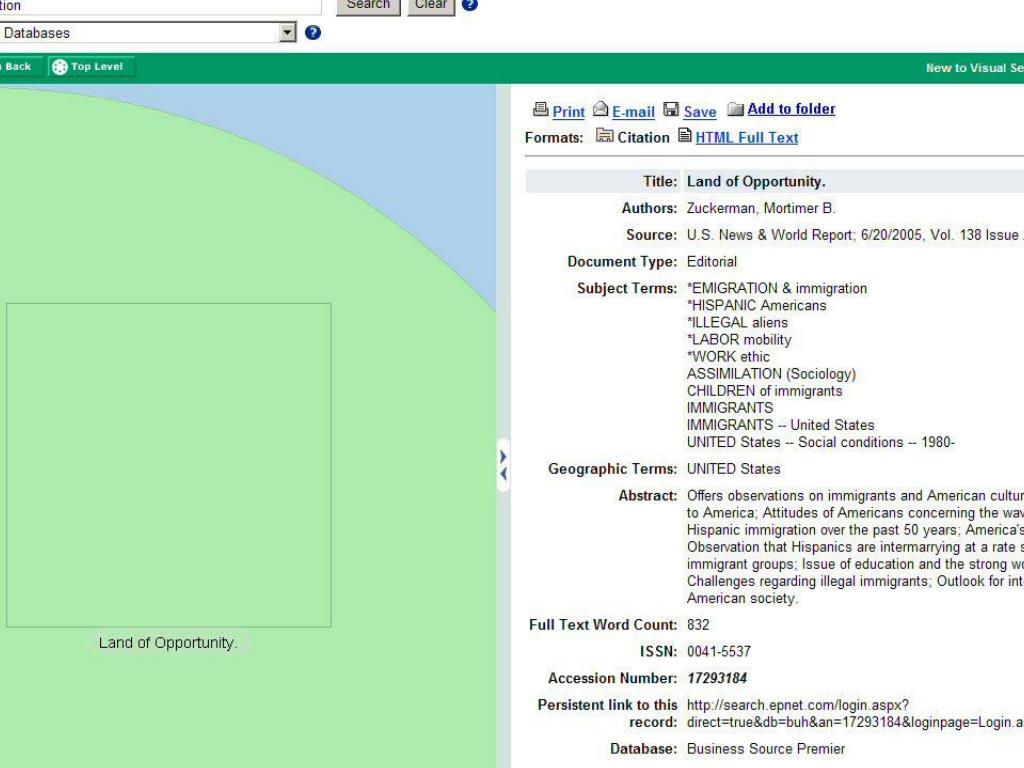Click the Add to folder link
This screenshot has height=768, width=1024.
click(x=791, y=109)
